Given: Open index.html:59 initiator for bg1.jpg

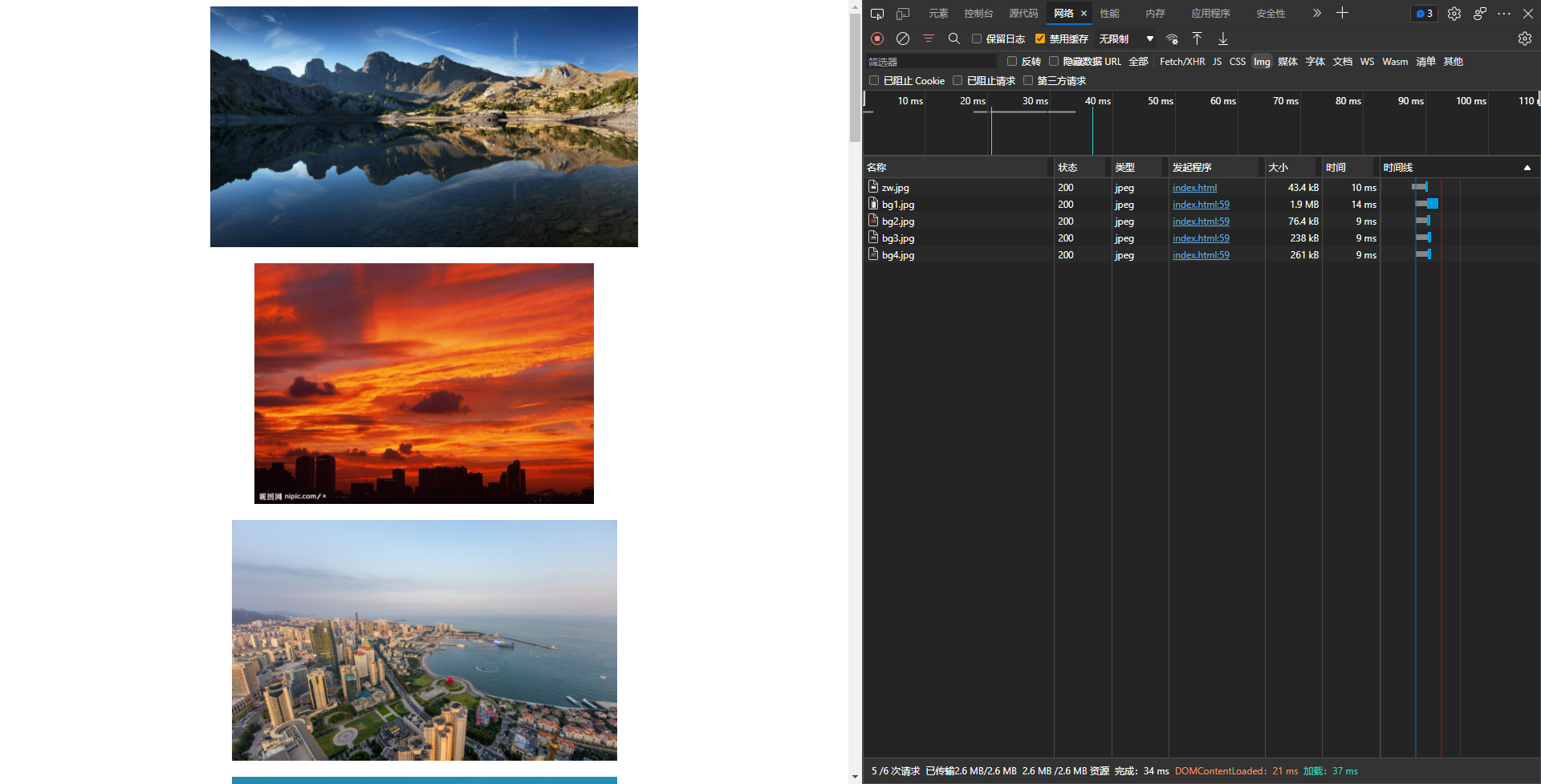Looking at the screenshot, I should coord(1201,205).
